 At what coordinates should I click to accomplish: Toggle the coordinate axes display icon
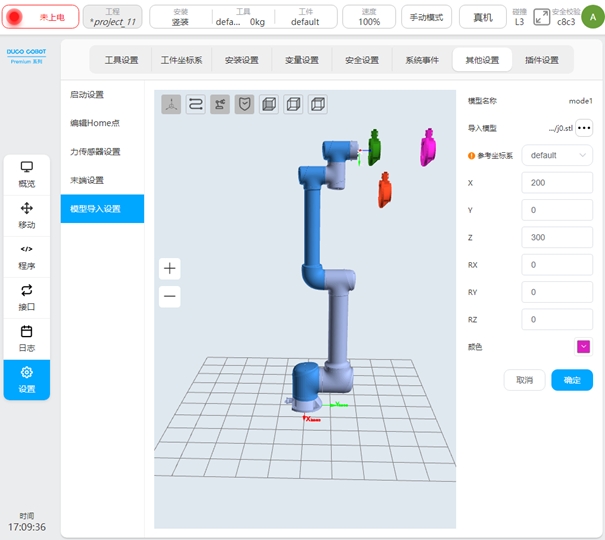(x=171, y=103)
